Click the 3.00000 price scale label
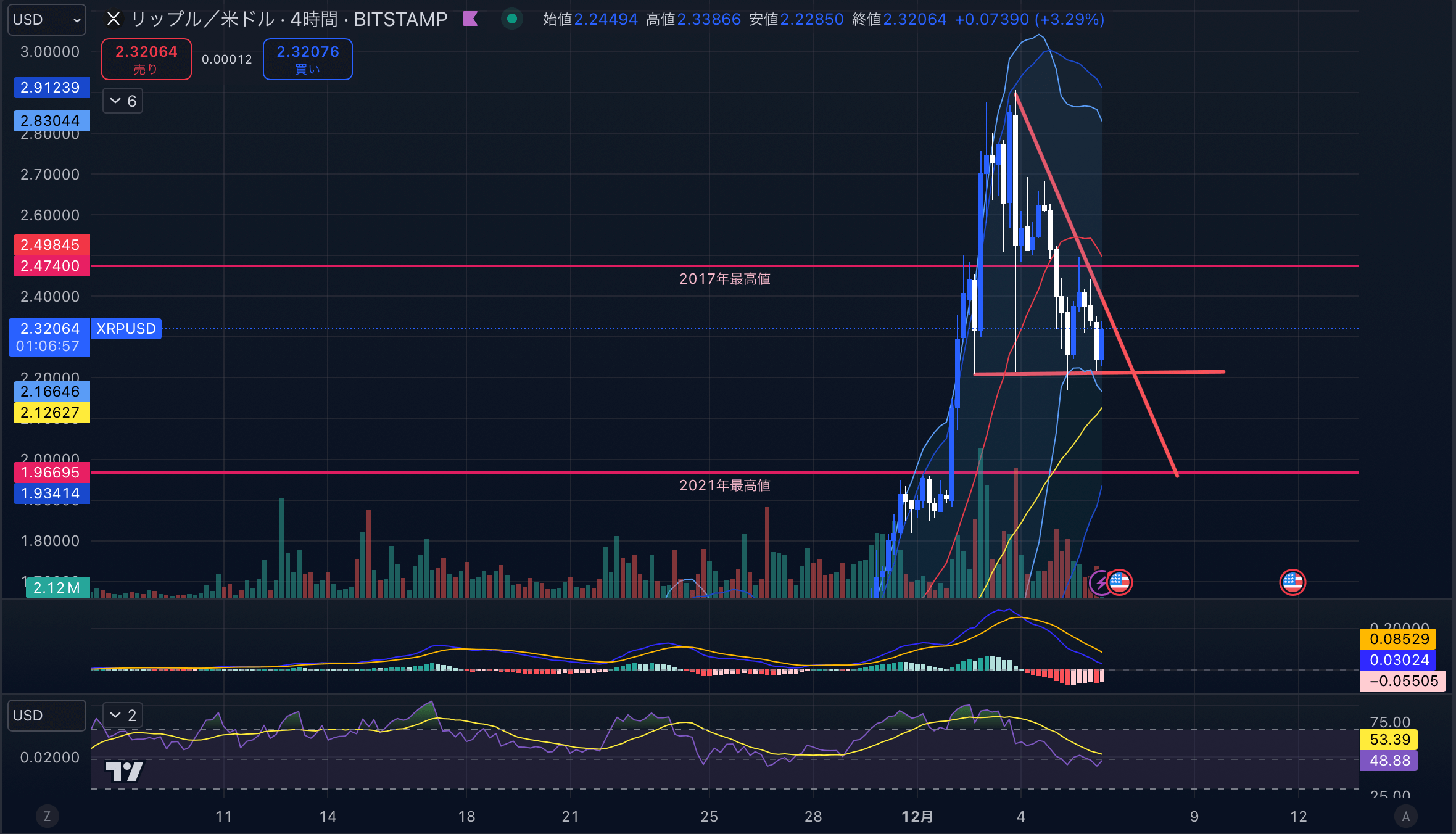Image resolution: width=1456 pixels, height=834 pixels. click(50, 52)
